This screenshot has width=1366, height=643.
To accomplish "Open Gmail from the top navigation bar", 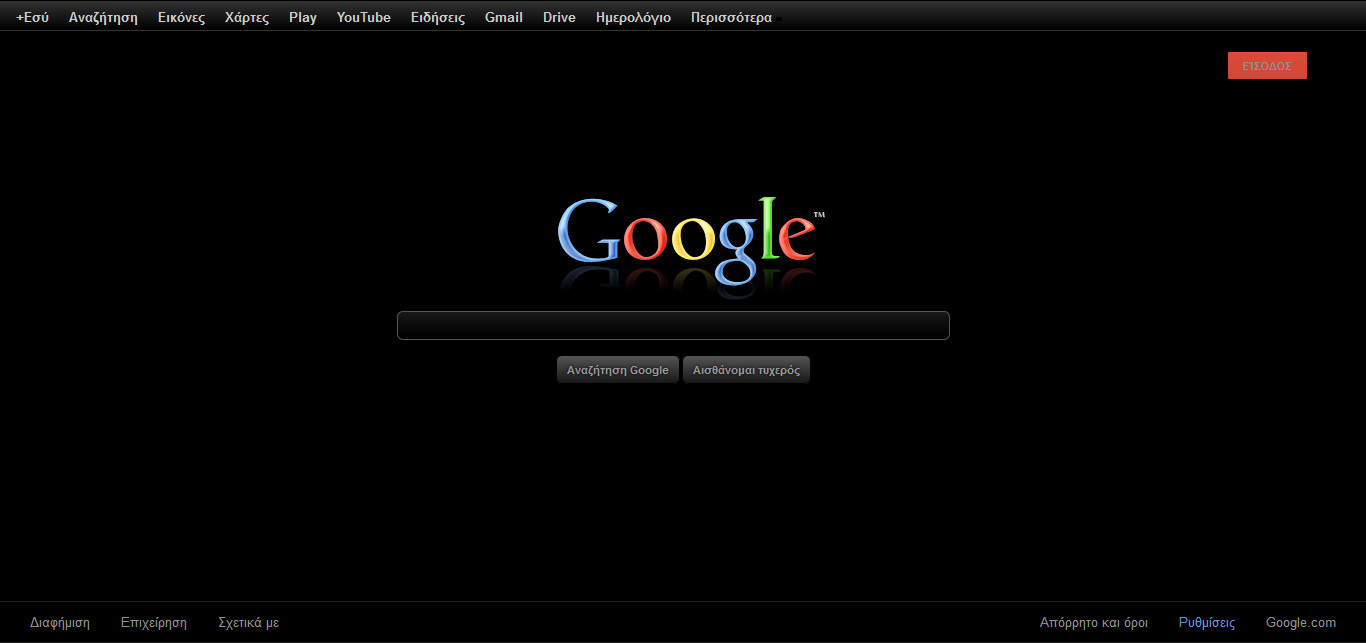I will pos(503,16).
